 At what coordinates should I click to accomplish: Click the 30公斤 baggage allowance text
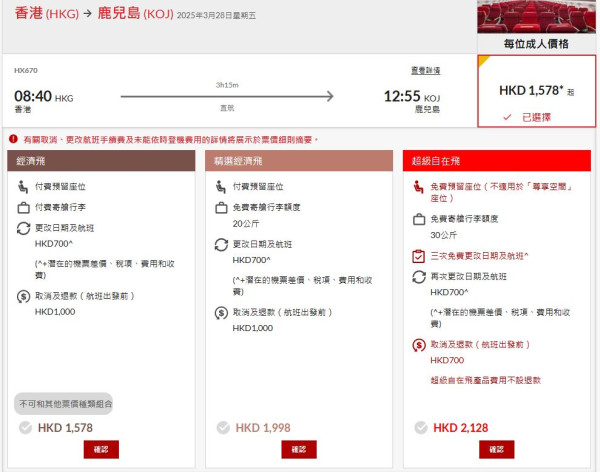coord(443,235)
